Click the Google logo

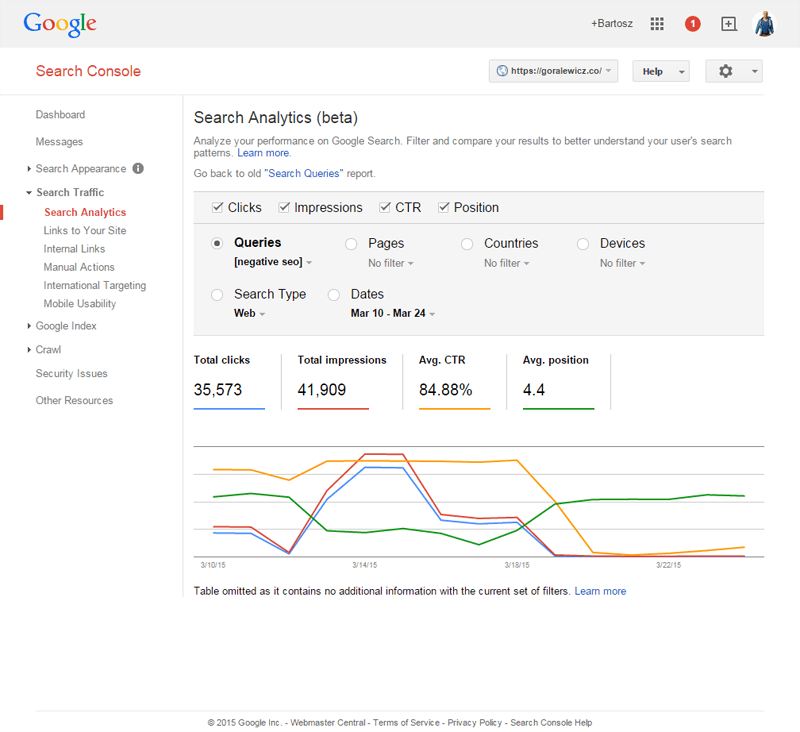60,23
